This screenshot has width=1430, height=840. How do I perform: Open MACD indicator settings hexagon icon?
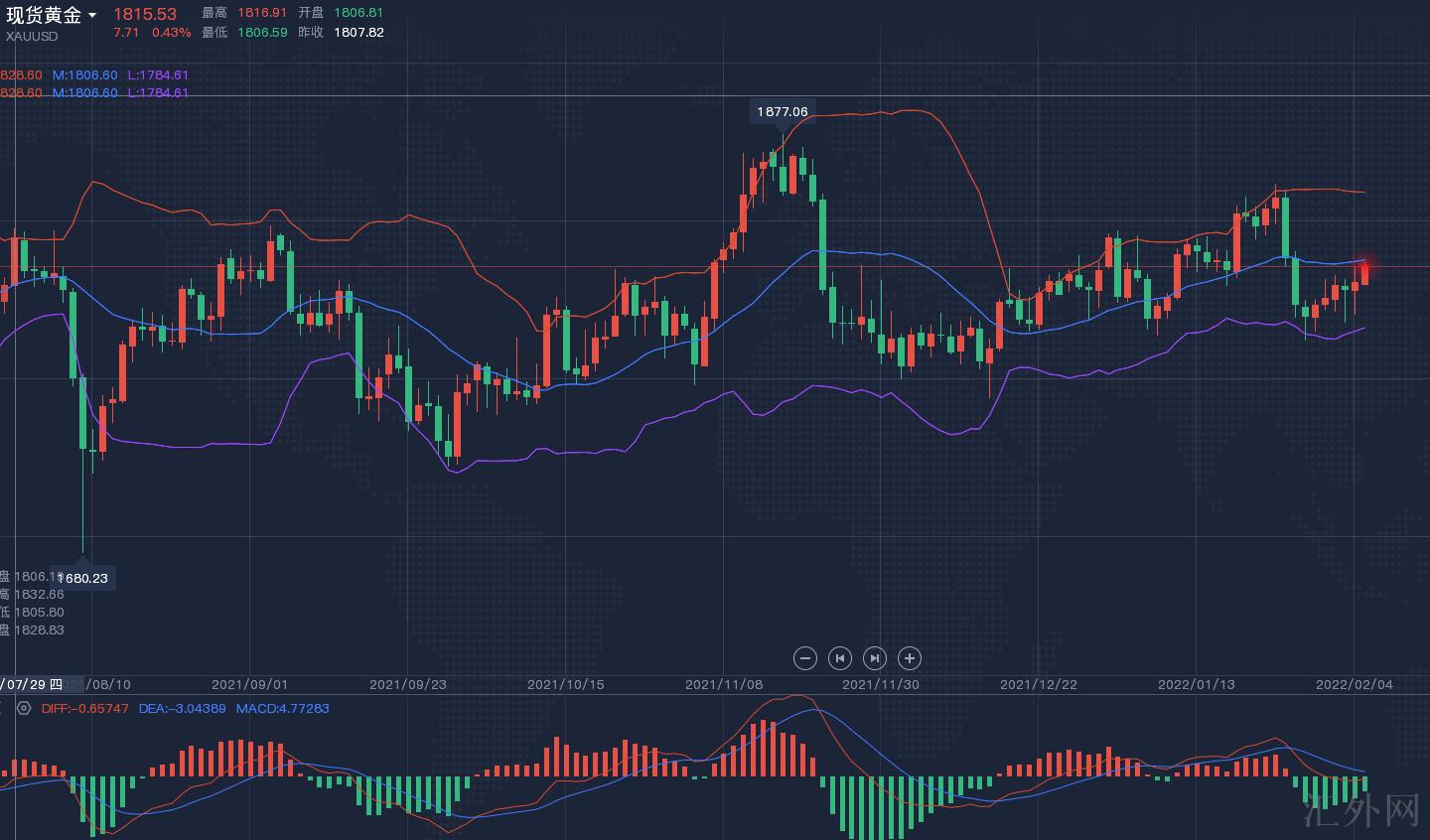[24, 709]
